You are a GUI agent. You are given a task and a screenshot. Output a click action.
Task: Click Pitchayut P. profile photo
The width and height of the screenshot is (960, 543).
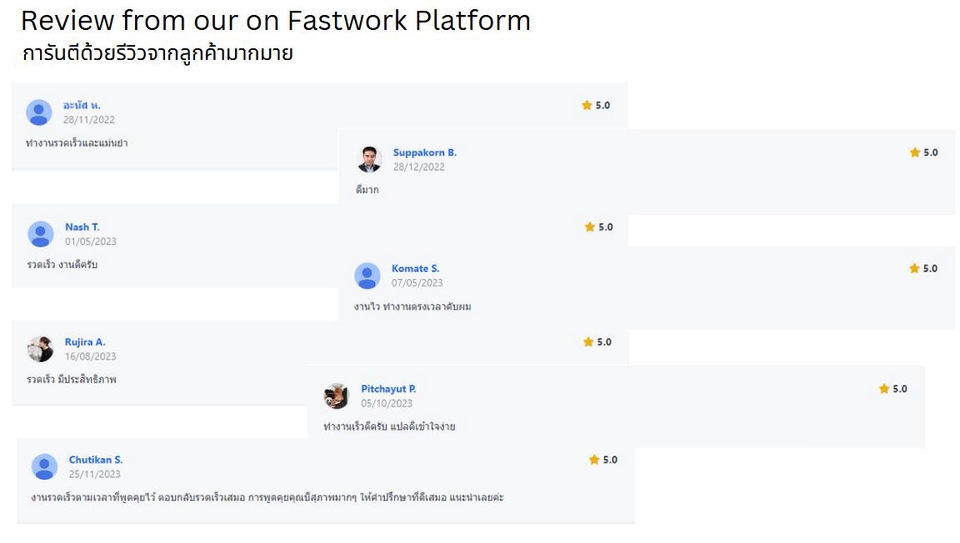tap(336, 396)
